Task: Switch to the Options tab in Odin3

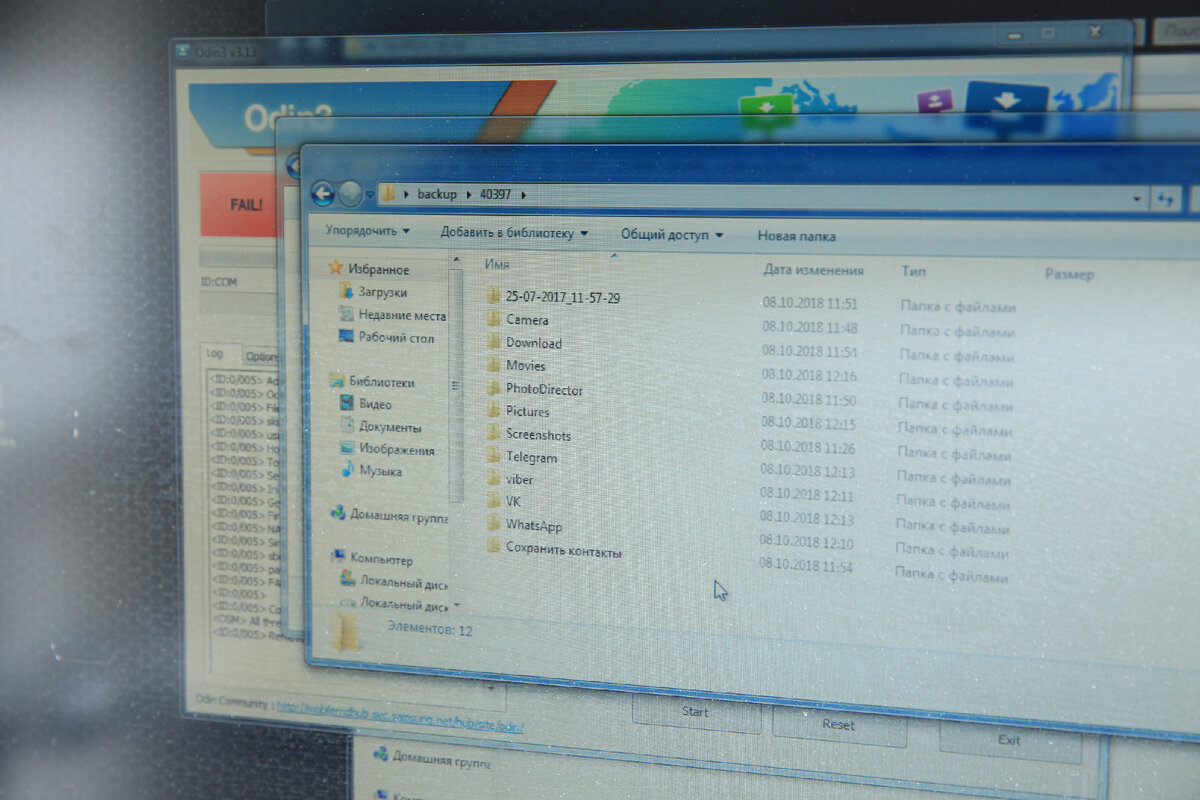Action: [261, 356]
